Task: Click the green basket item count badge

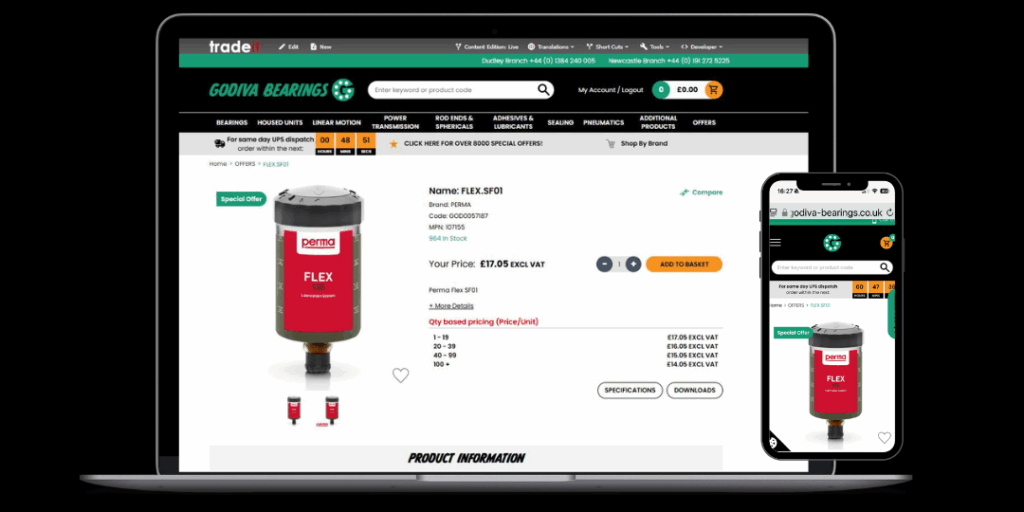Action: click(661, 90)
